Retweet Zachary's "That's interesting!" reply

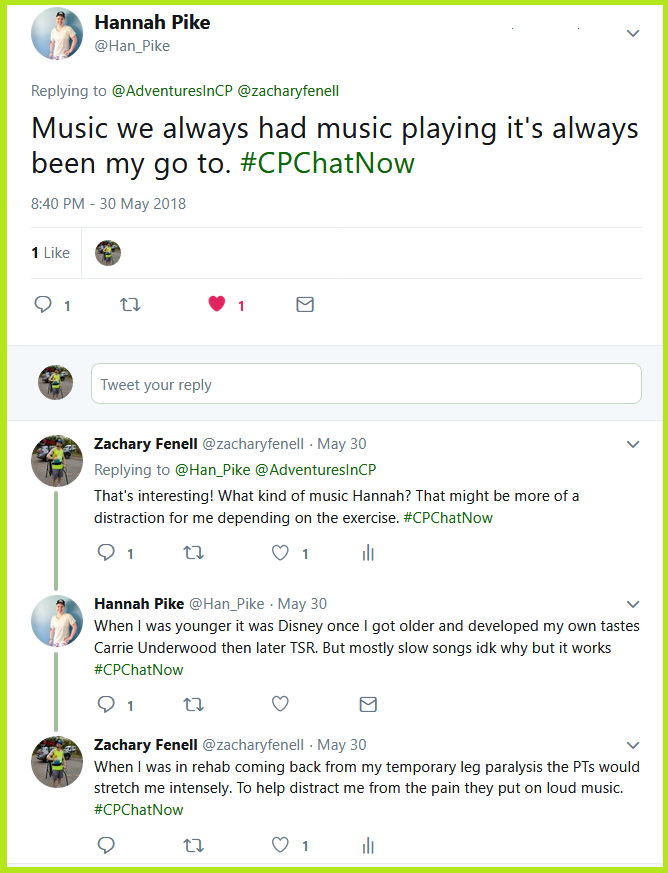(x=193, y=552)
